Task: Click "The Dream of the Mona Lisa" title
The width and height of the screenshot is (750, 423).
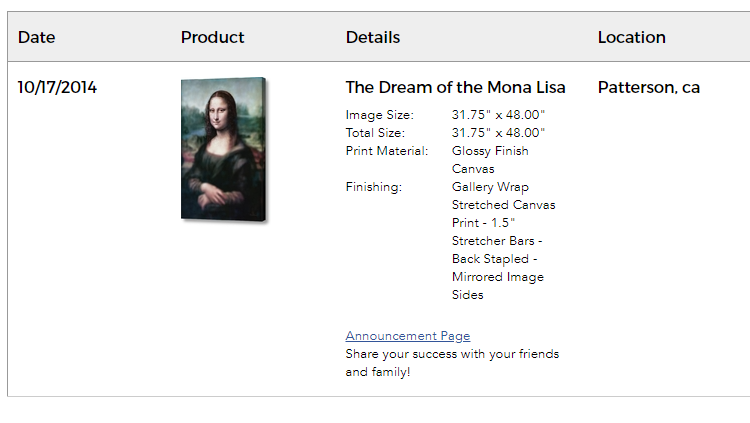Action: (455, 87)
